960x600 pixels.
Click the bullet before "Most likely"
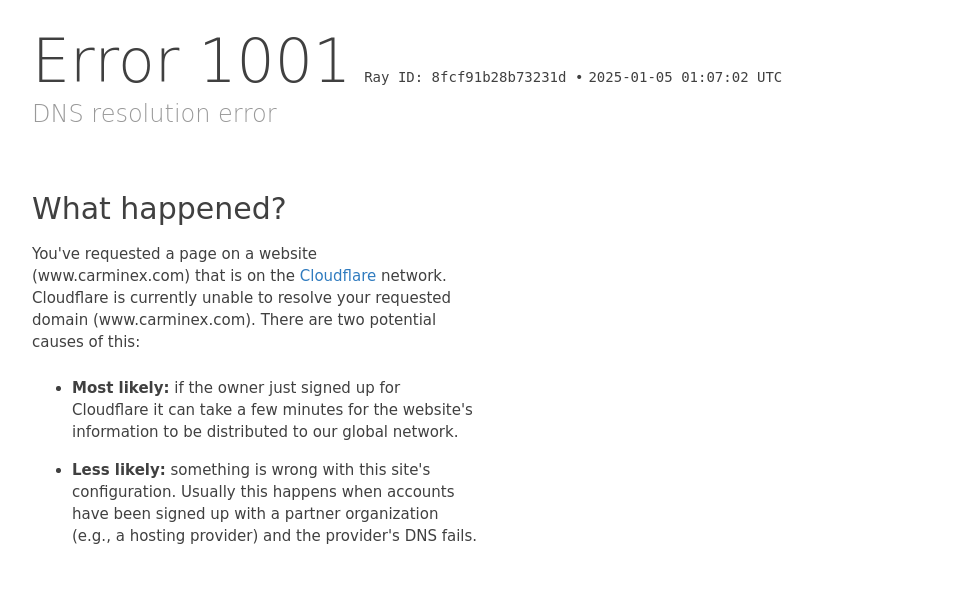58,389
